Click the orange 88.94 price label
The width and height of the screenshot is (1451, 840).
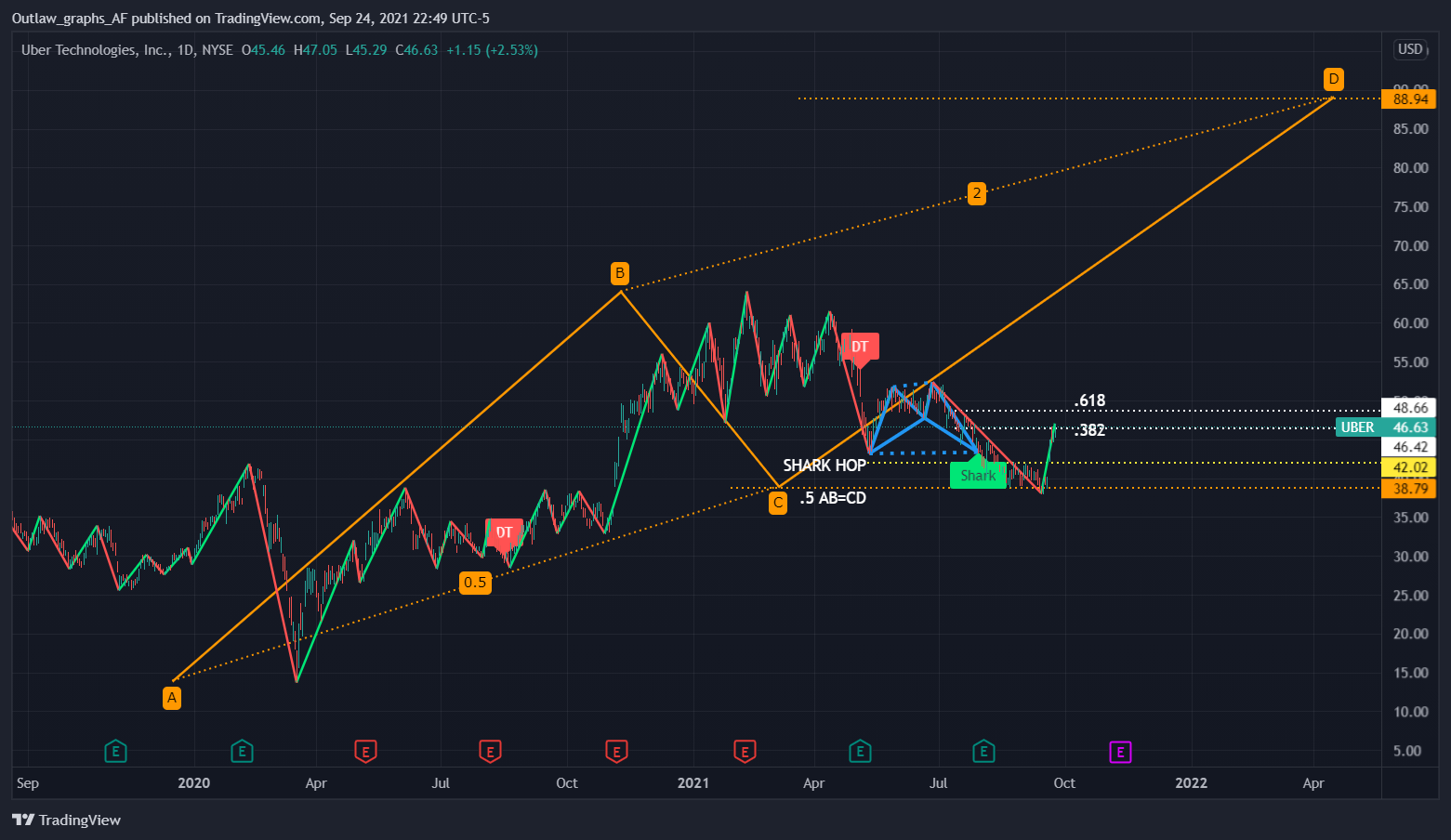click(x=1409, y=99)
